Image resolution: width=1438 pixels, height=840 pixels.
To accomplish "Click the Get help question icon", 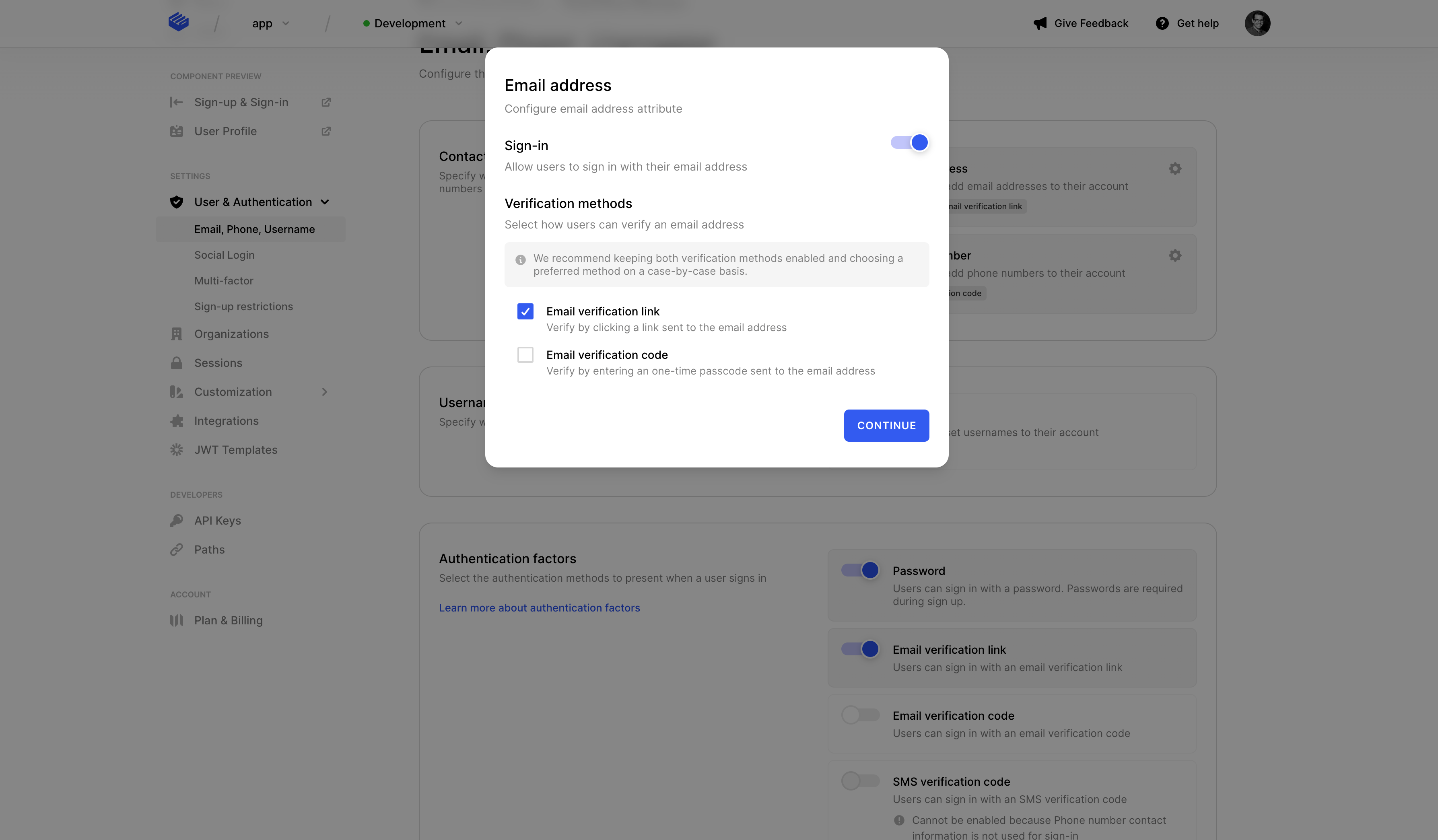I will [x=1162, y=23].
